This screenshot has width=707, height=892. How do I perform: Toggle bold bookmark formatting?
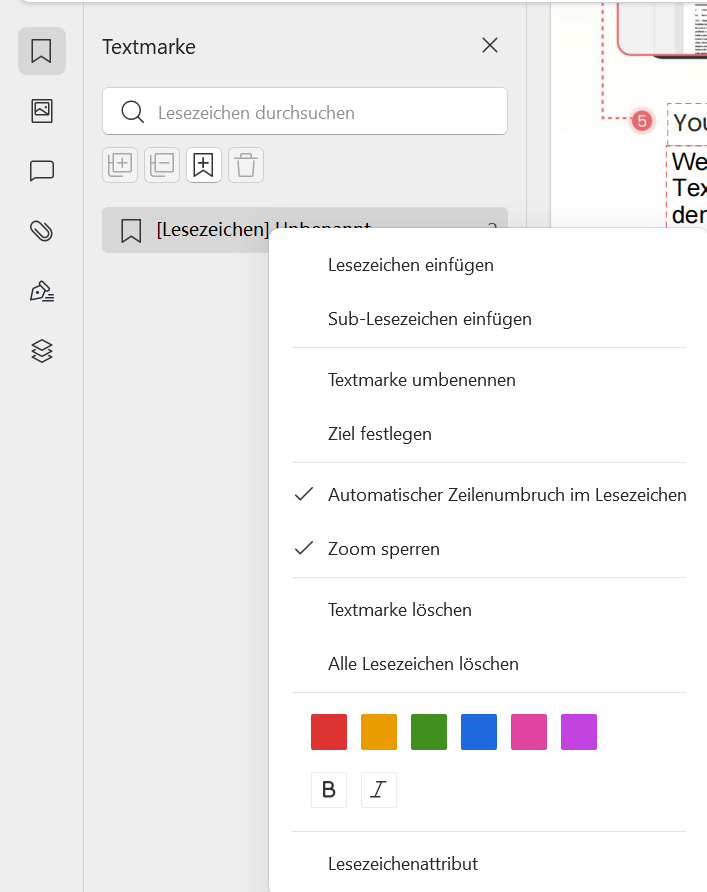(x=328, y=789)
